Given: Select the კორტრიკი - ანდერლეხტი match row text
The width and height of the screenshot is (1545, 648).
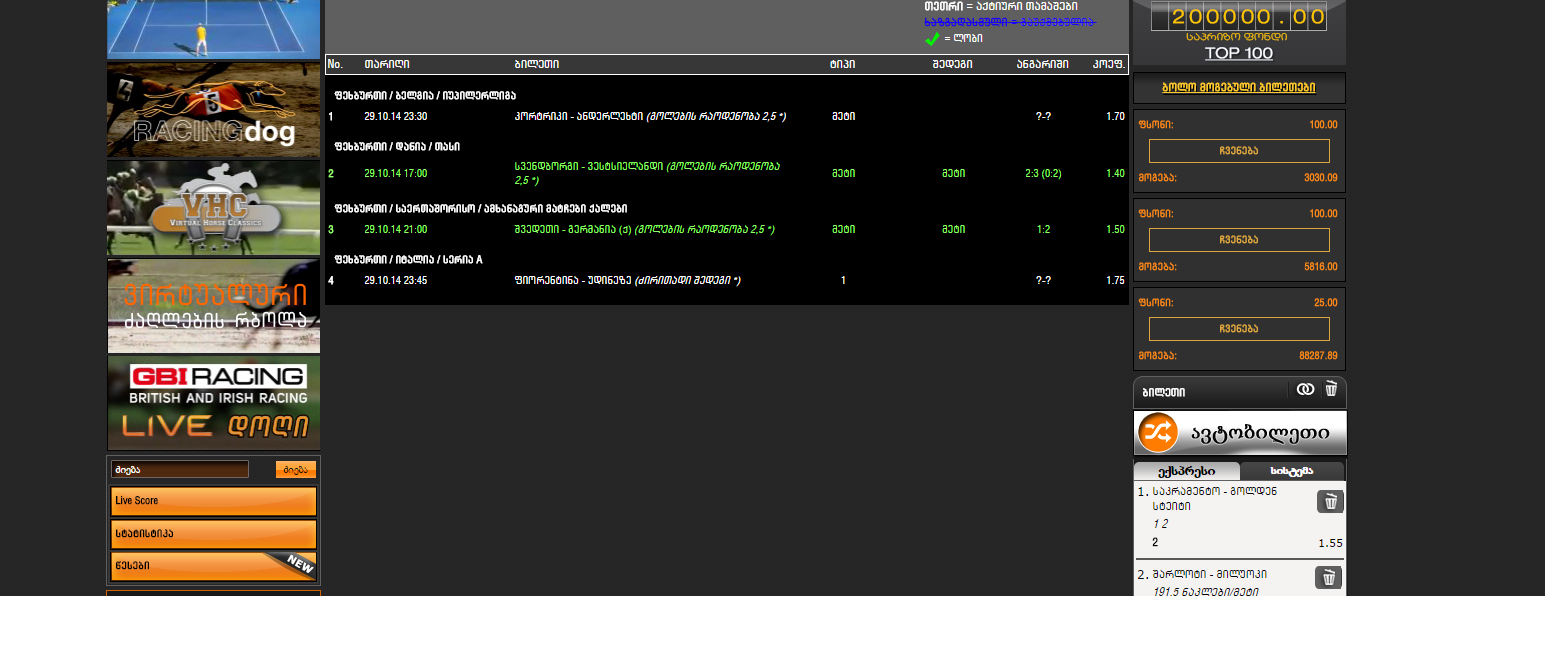Looking at the screenshot, I should click(650, 116).
